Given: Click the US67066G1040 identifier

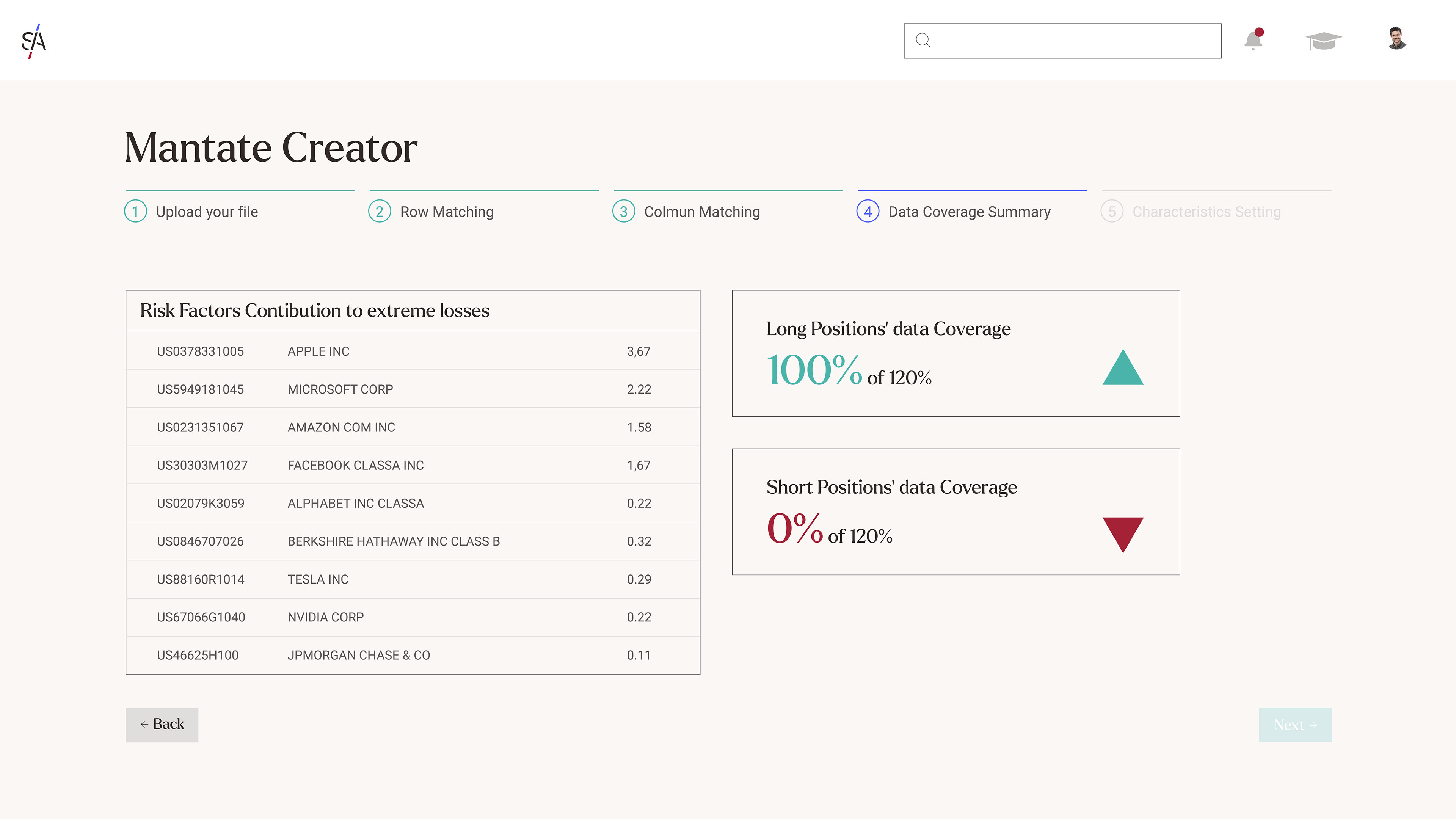Looking at the screenshot, I should 201,617.
